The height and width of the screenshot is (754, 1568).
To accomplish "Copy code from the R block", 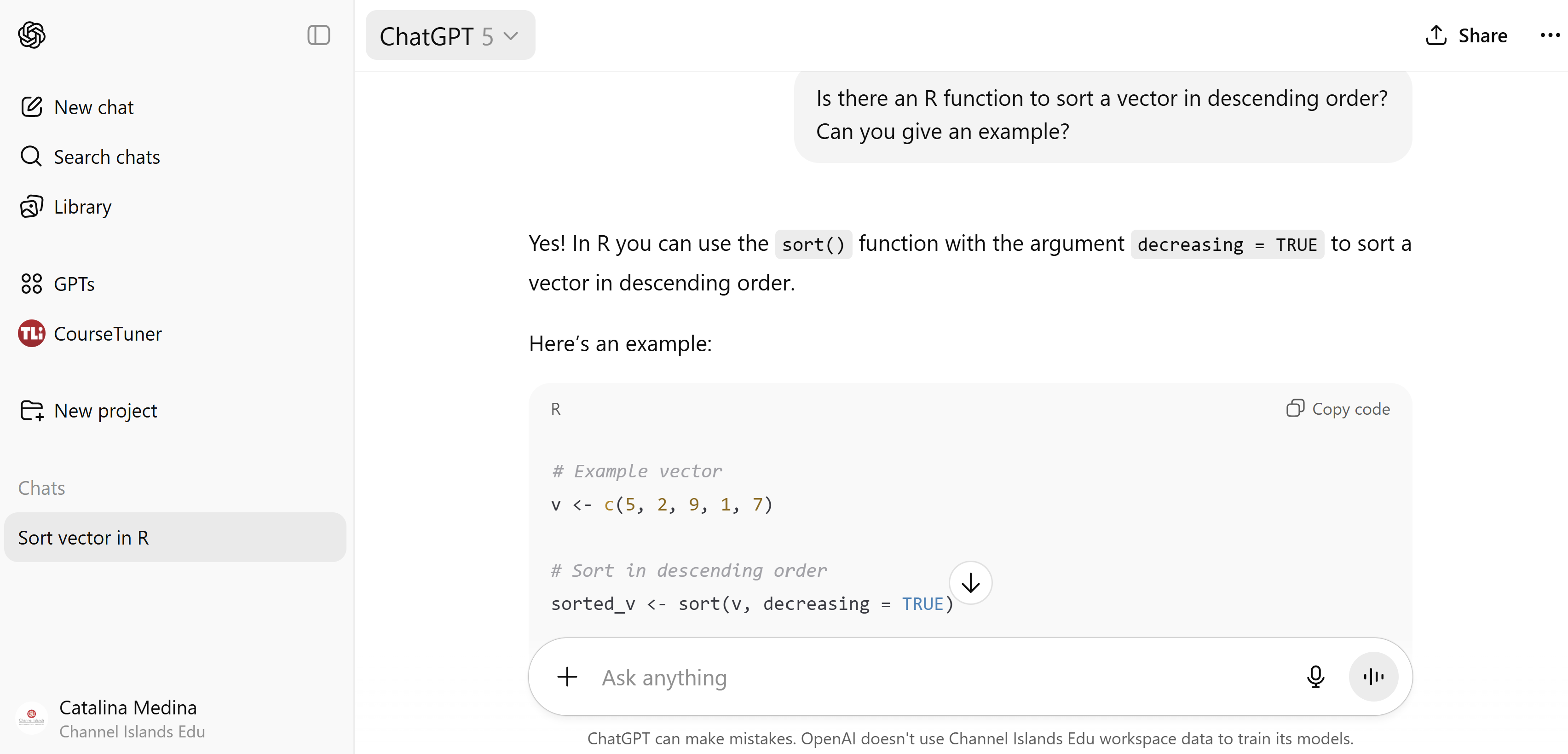I will (x=1338, y=409).
